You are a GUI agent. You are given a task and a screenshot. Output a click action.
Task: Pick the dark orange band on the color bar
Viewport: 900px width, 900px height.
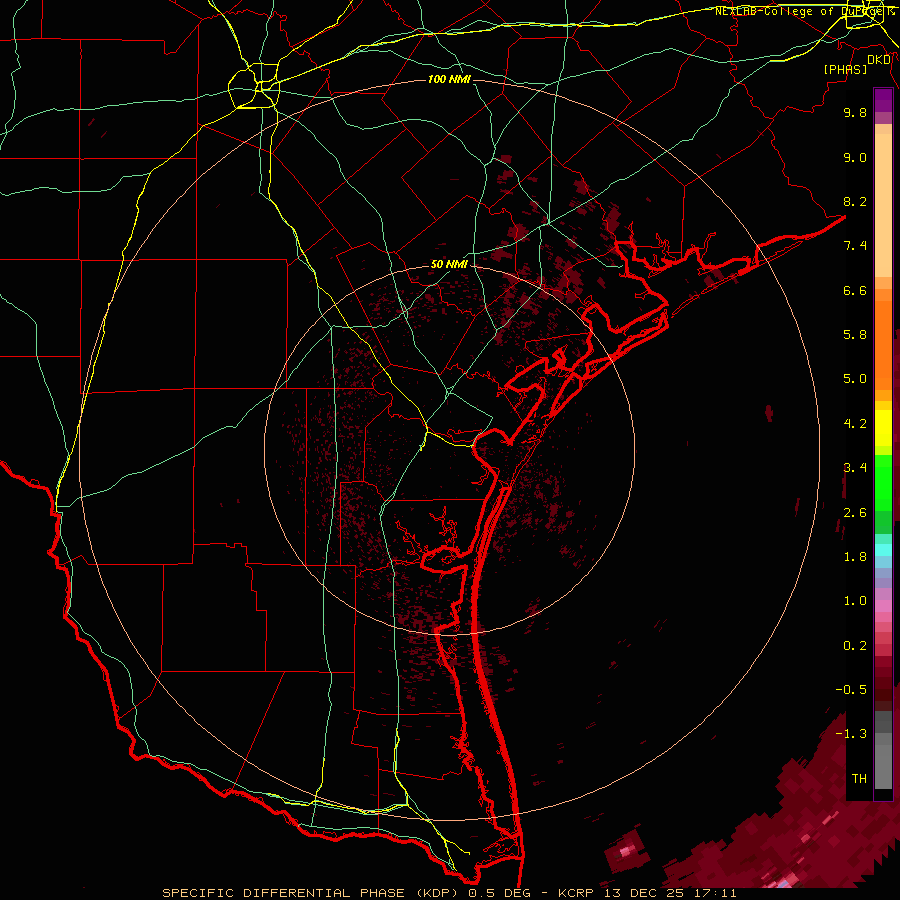click(883, 345)
